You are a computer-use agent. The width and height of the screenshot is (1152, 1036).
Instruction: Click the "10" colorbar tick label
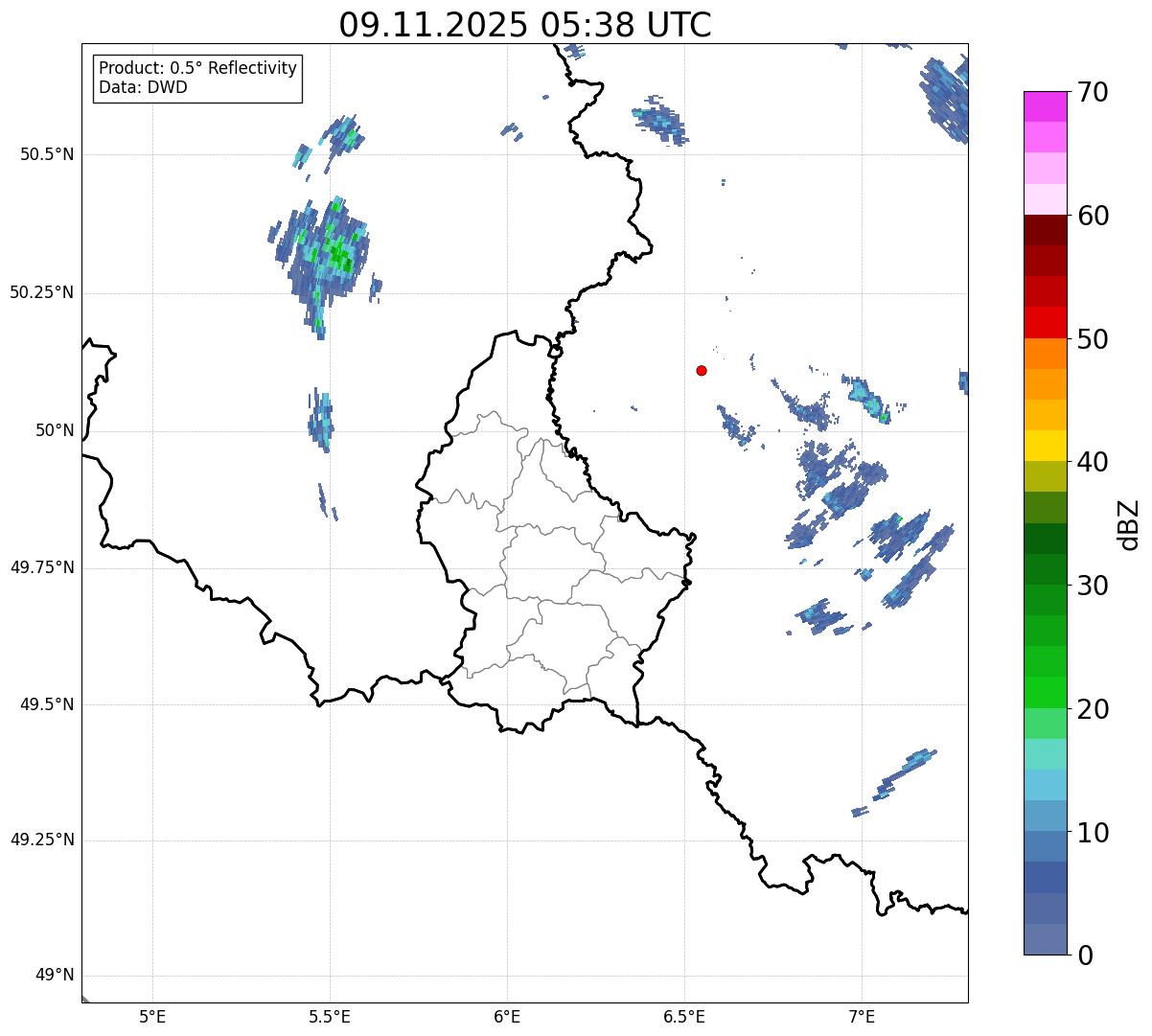click(1092, 833)
